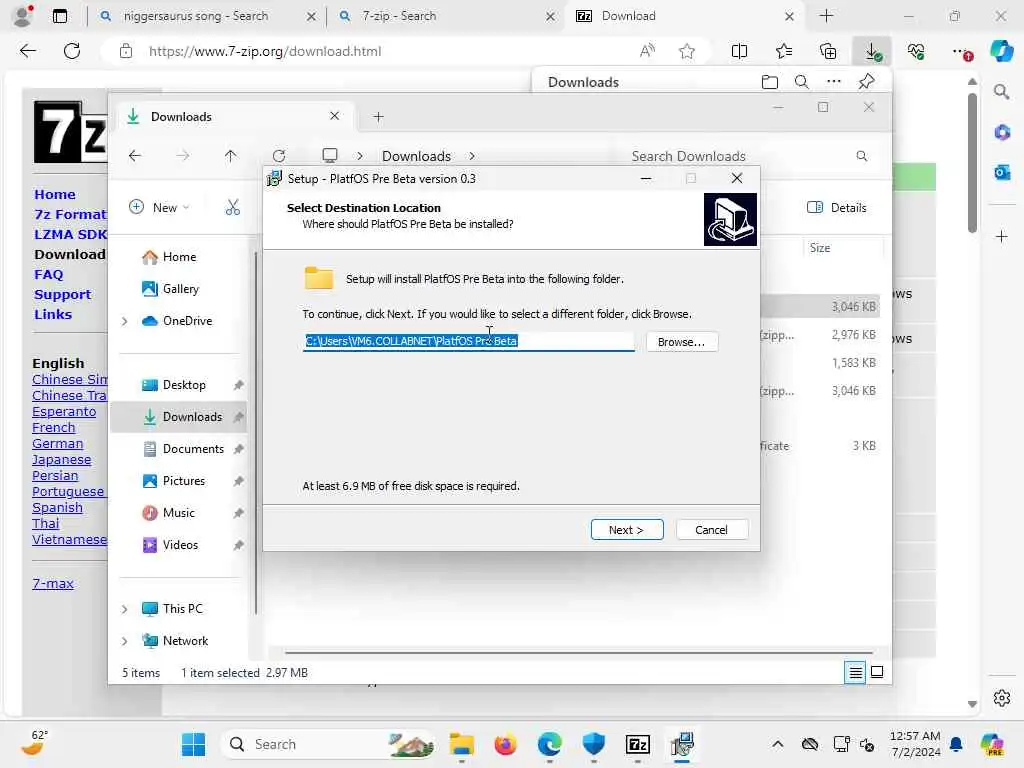Open a new Edge tab
The width and height of the screenshot is (1024, 768).
(826, 16)
